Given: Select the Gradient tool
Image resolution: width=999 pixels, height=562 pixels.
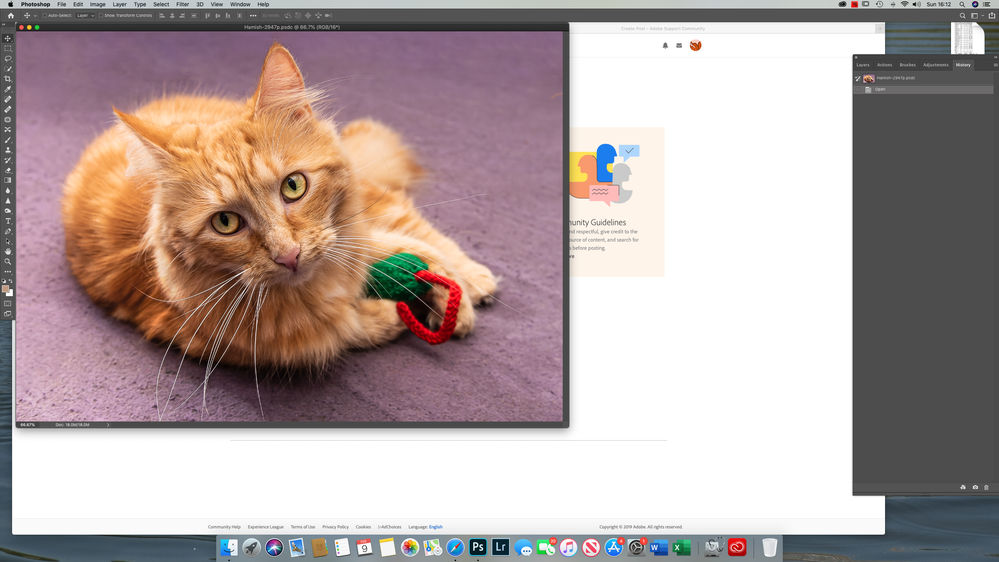Looking at the screenshot, I should [x=8, y=180].
